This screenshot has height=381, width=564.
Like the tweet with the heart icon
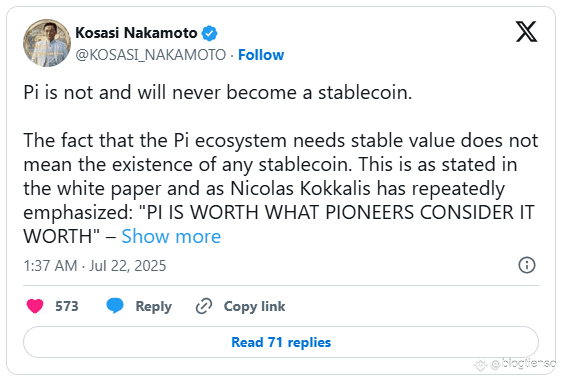coord(35,307)
